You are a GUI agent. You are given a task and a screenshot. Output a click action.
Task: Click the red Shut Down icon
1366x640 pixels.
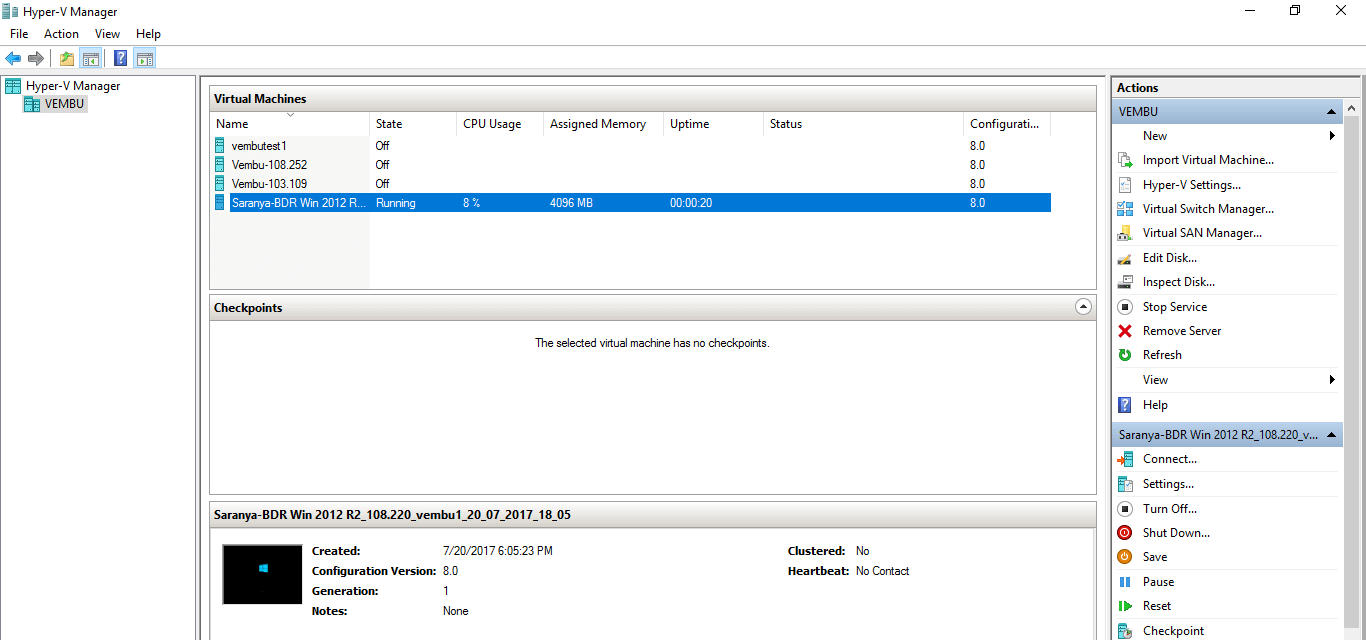1124,533
